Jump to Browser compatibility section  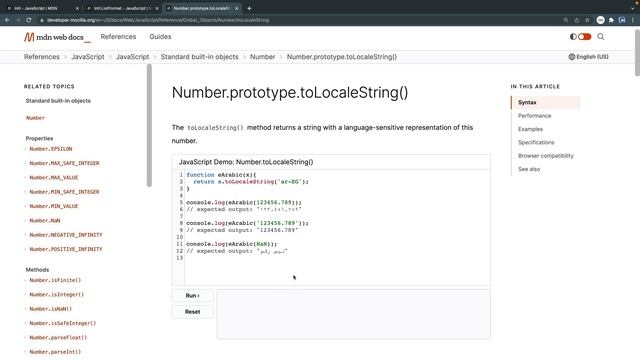(x=546, y=156)
